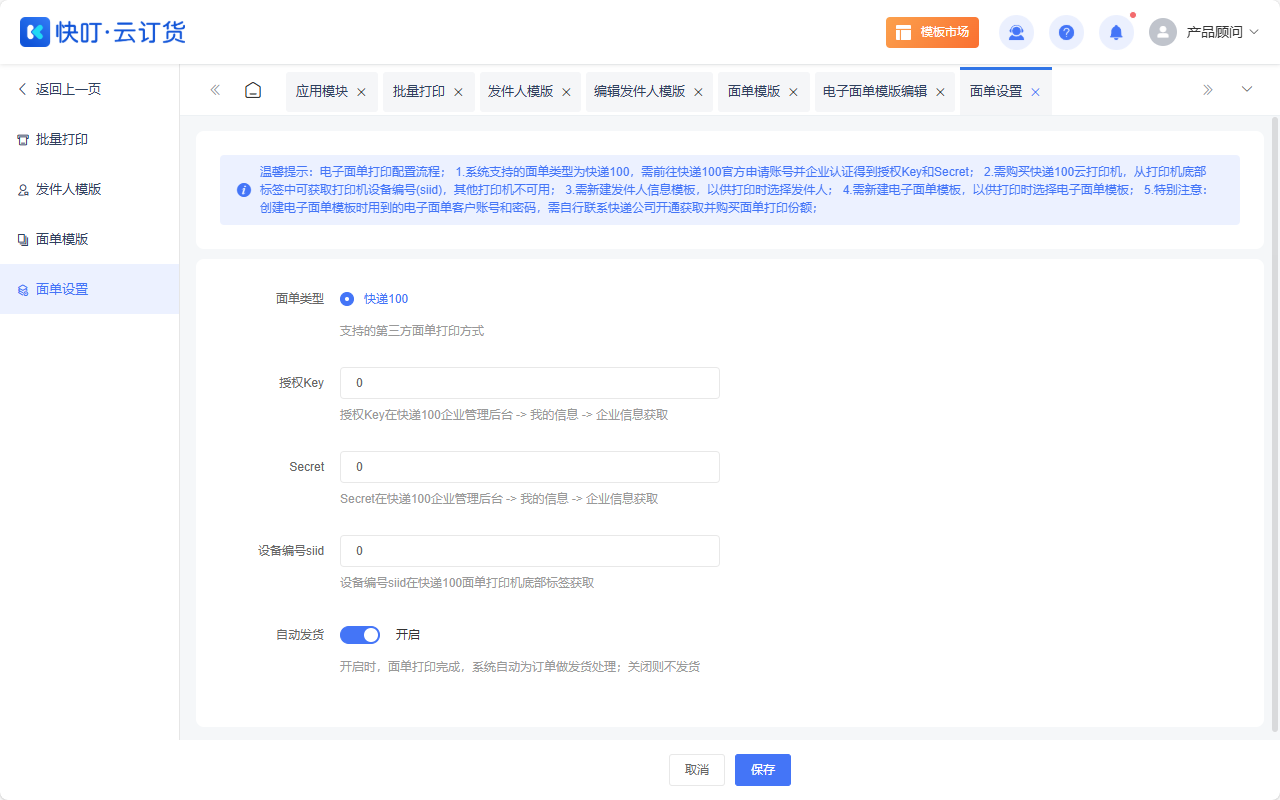1280x800 pixels.
Task: Open 面单设置 in the sidebar
Action: coord(90,289)
